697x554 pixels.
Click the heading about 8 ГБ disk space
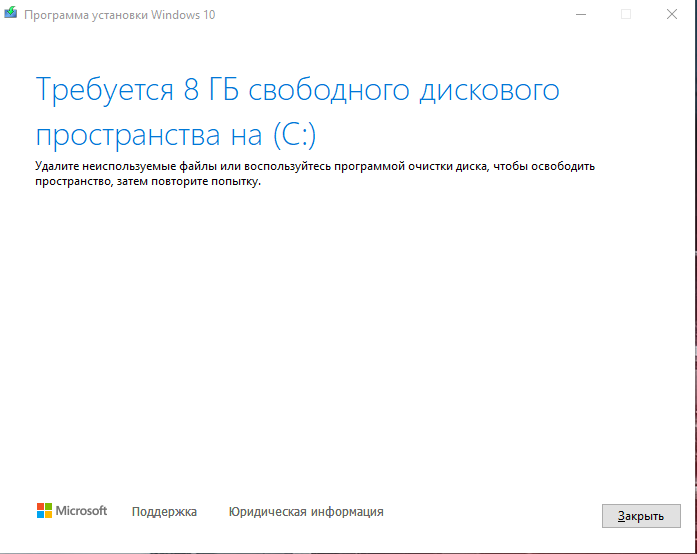pos(297,112)
